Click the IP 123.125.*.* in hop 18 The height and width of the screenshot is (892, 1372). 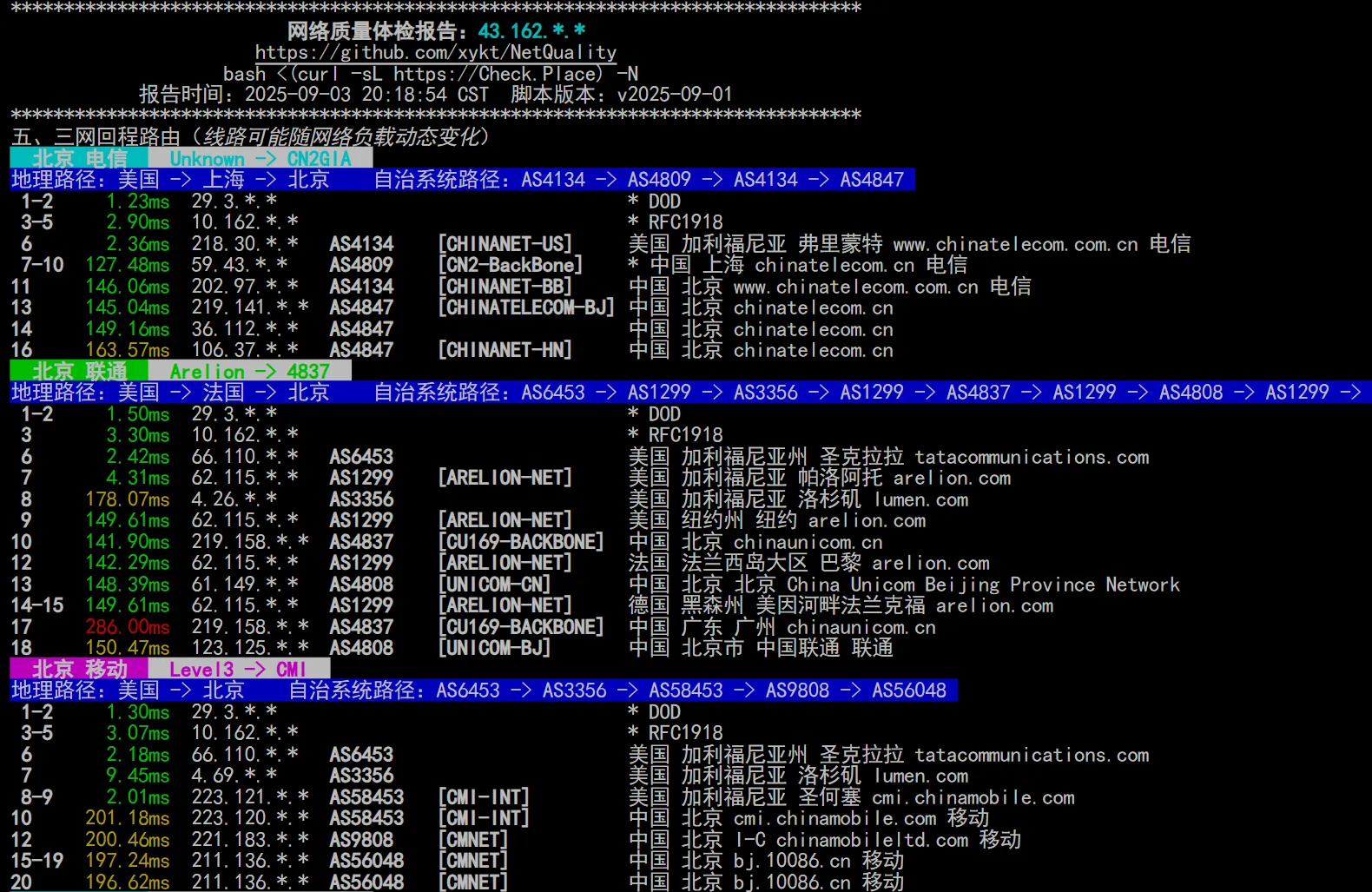tap(250, 648)
